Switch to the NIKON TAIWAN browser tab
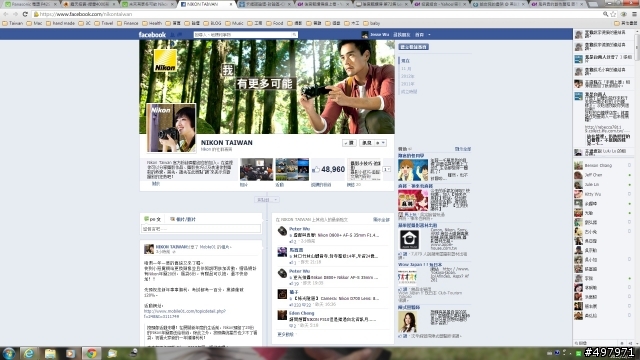 pos(206,4)
